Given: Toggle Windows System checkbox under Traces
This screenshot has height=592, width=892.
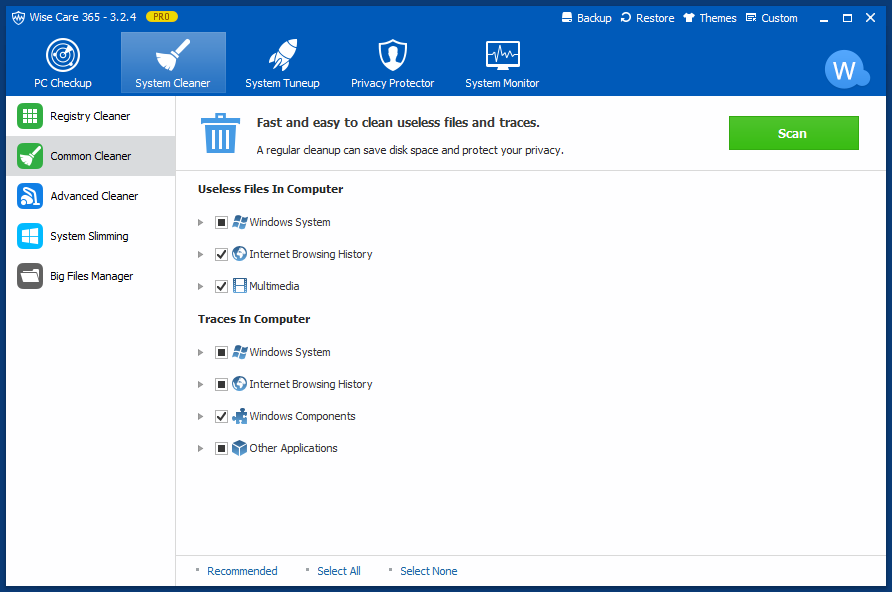Looking at the screenshot, I should 221,353.
